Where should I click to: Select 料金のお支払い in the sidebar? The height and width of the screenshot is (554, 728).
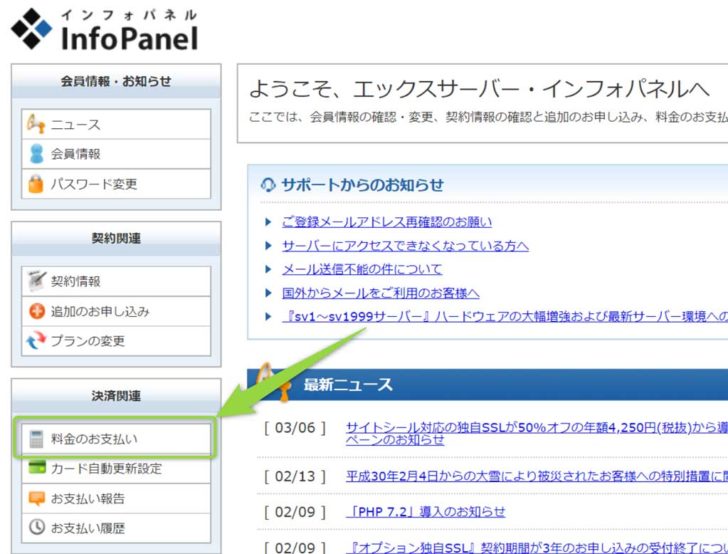pyautogui.click(x=94, y=439)
